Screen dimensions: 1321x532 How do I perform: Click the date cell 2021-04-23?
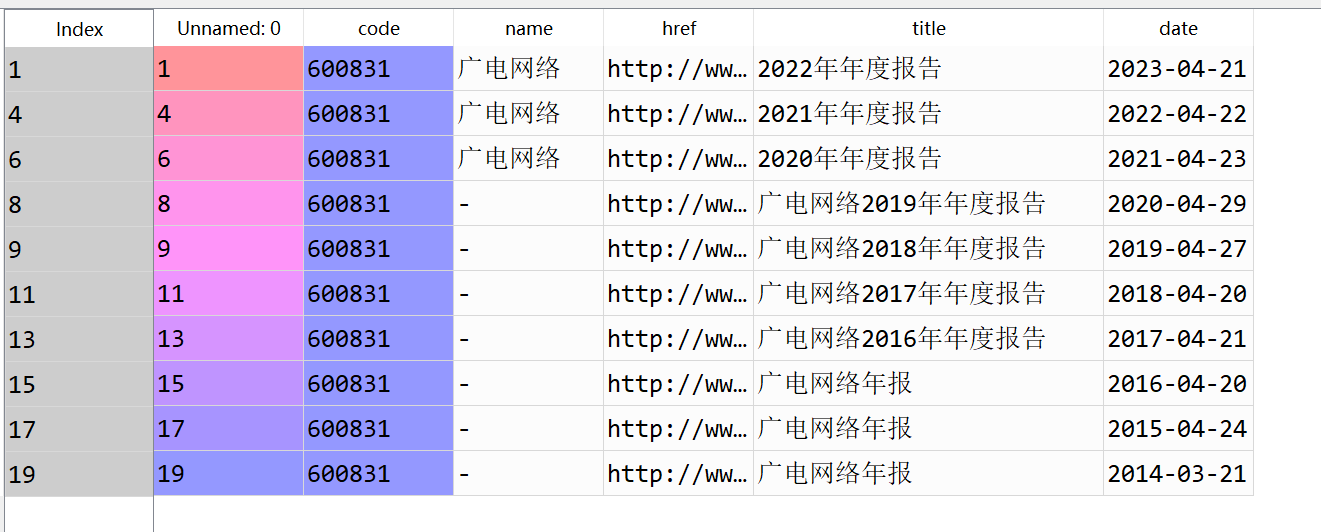(1179, 159)
